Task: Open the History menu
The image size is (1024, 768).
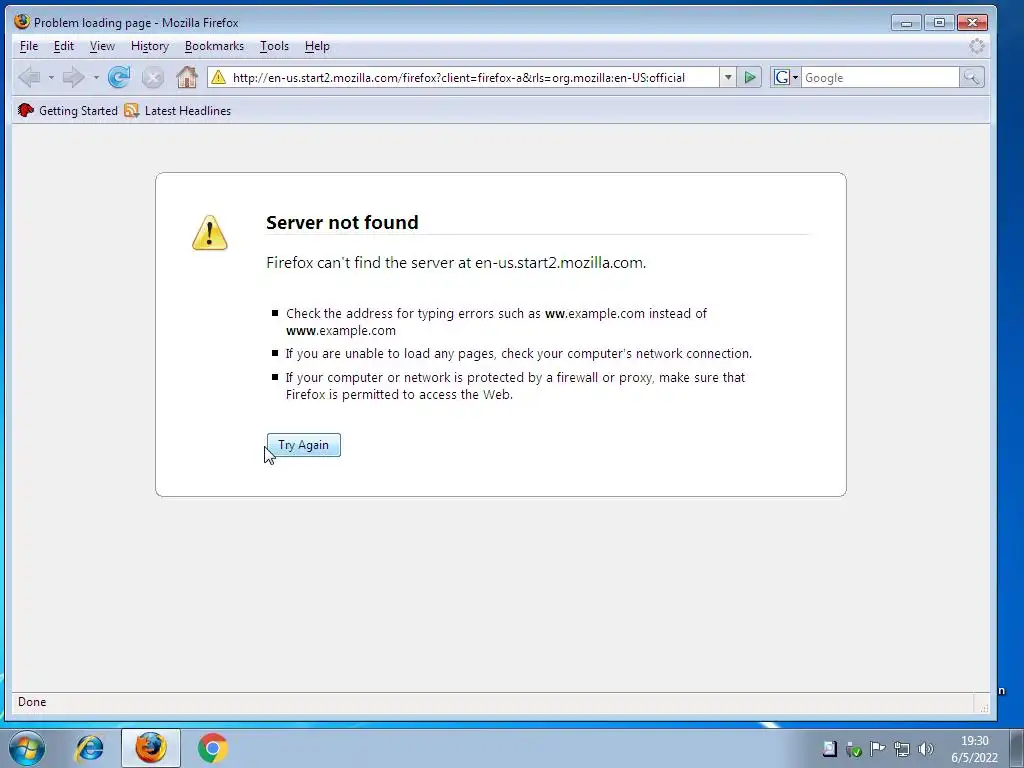Action: click(150, 46)
